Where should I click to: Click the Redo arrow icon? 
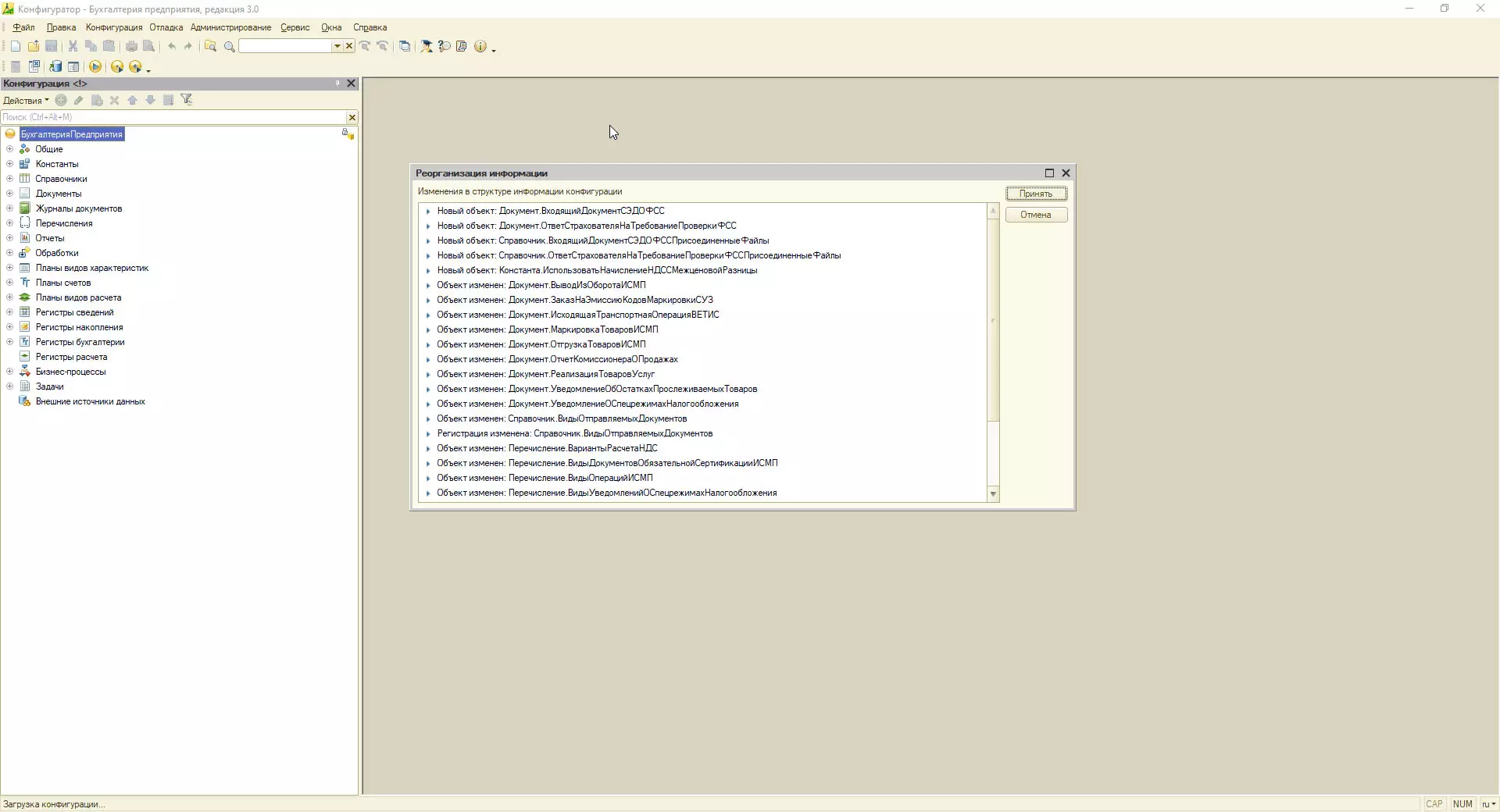point(188,47)
